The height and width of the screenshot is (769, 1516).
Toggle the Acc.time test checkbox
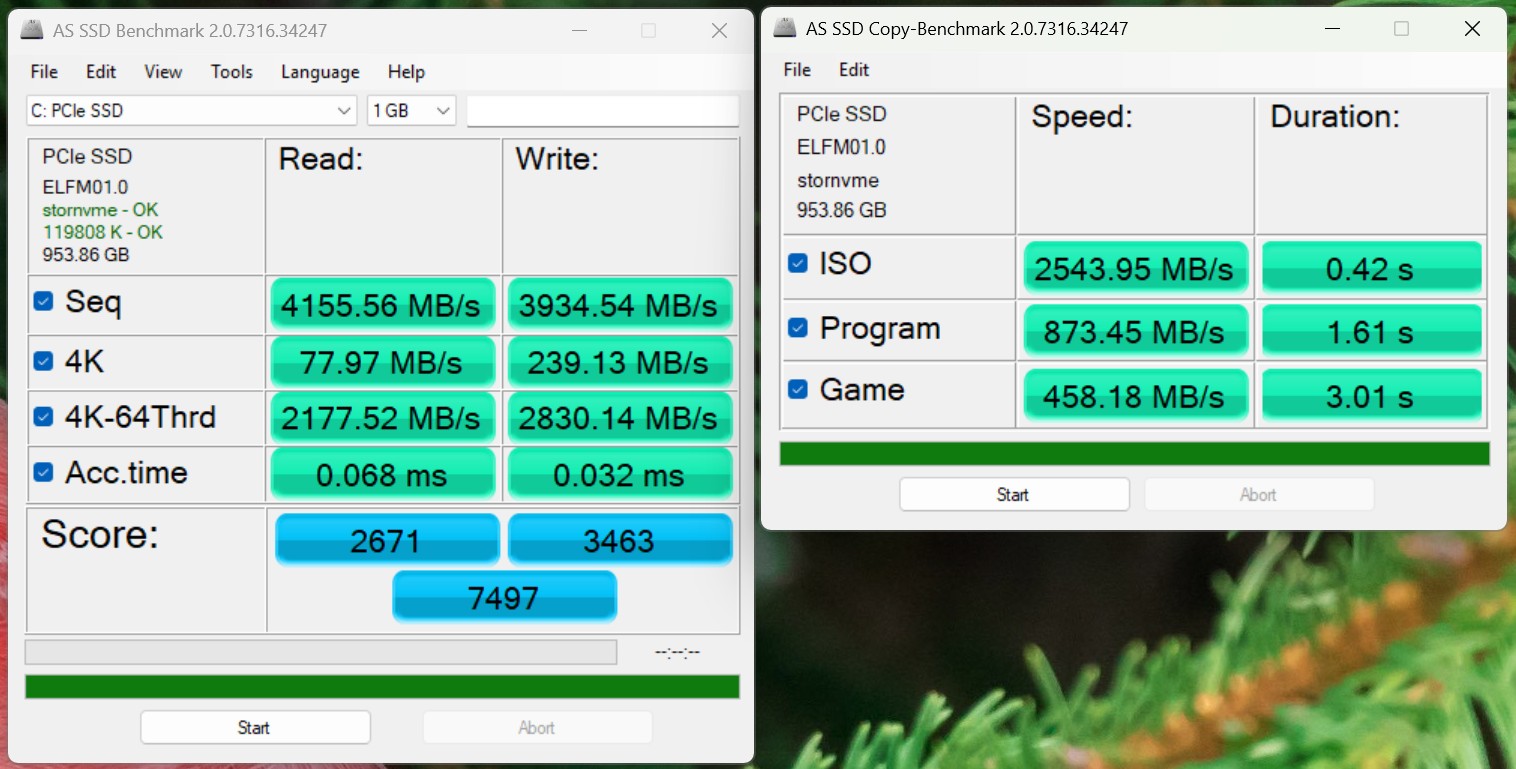[x=43, y=472]
